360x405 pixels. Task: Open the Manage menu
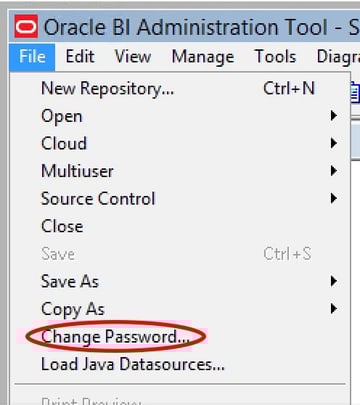[x=203, y=57]
